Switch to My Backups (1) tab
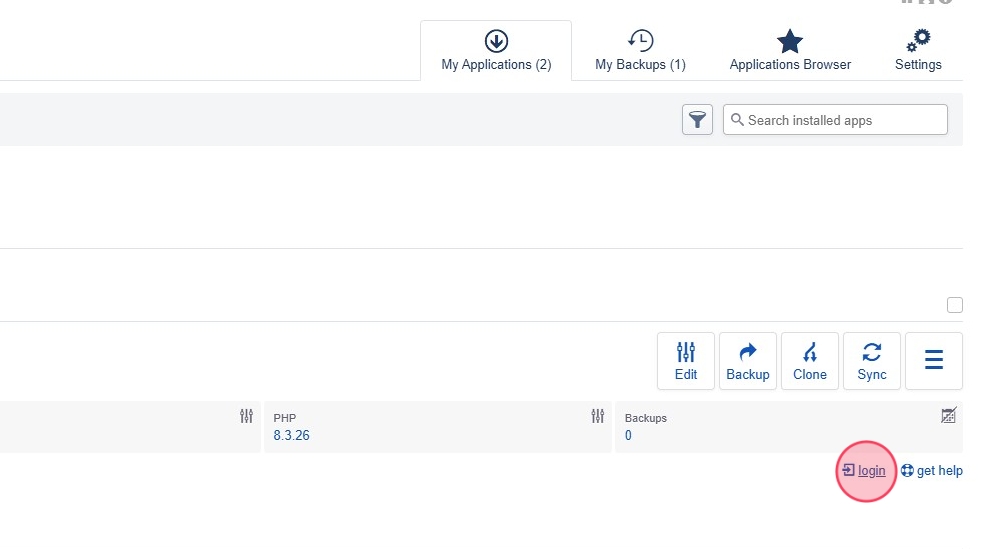 (640, 51)
